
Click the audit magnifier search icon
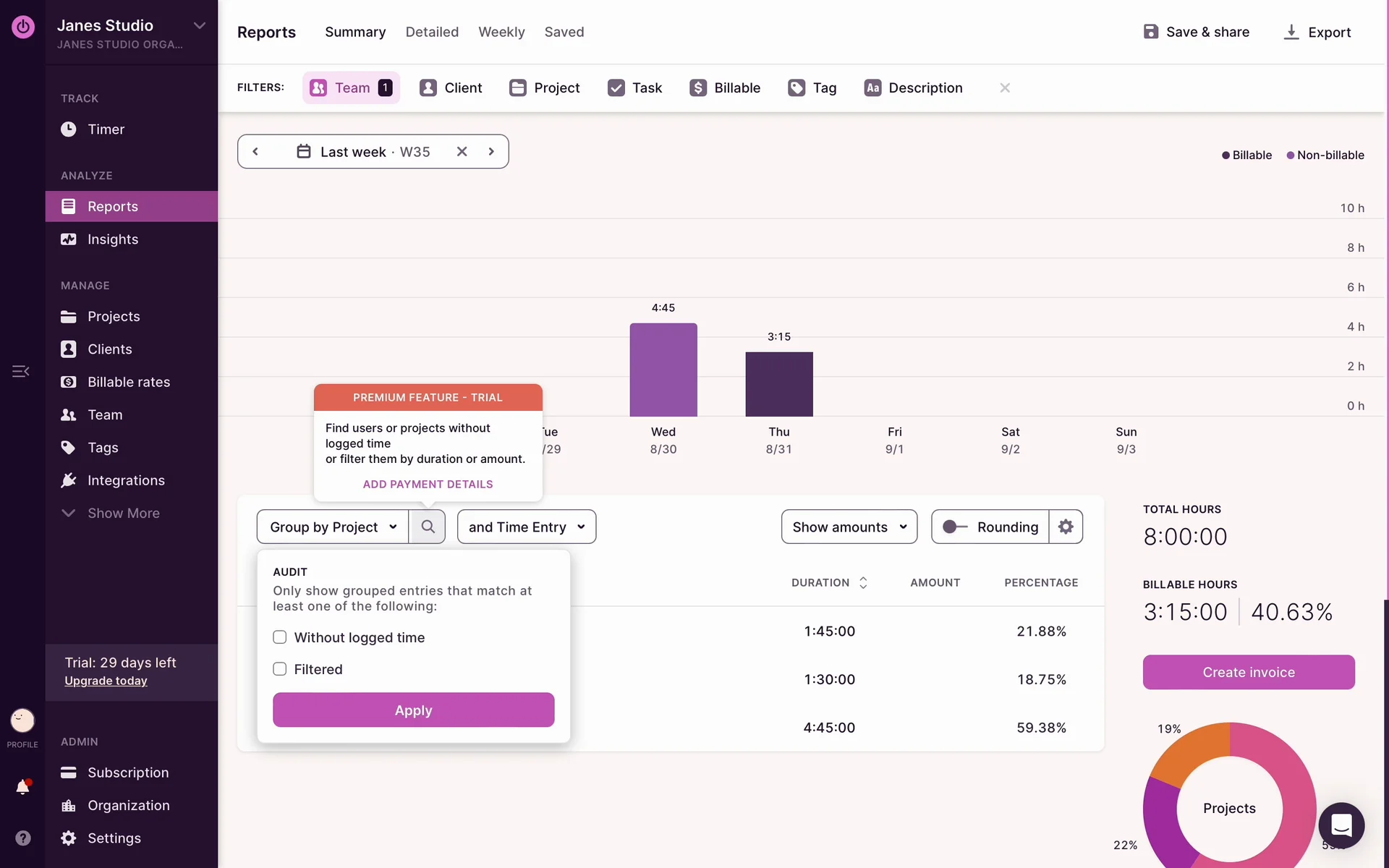click(x=428, y=527)
